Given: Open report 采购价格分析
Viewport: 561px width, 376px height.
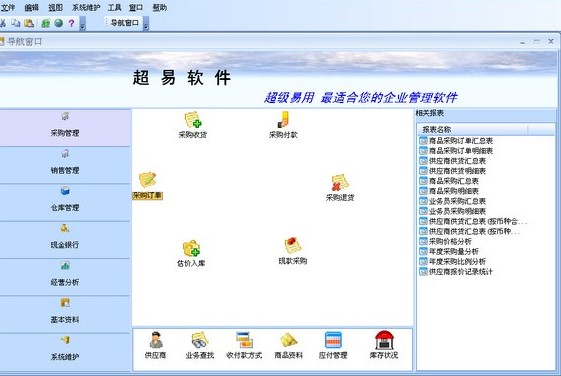Looking at the screenshot, I should 445,241.
